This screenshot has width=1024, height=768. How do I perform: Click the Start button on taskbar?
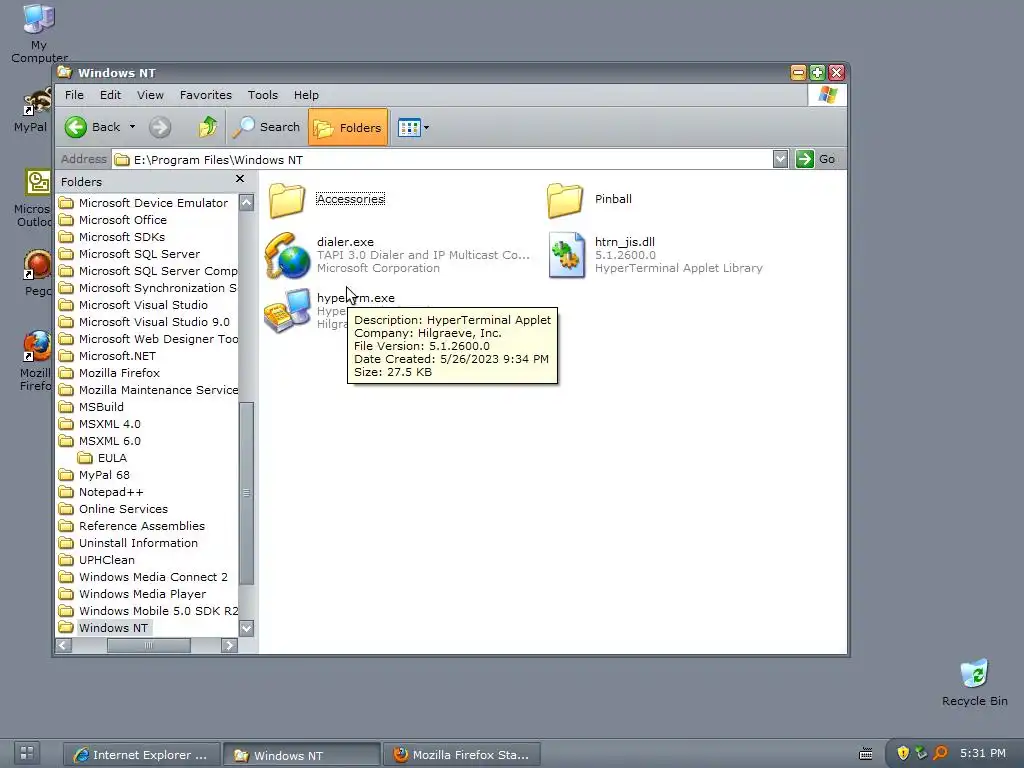(x=27, y=752)
